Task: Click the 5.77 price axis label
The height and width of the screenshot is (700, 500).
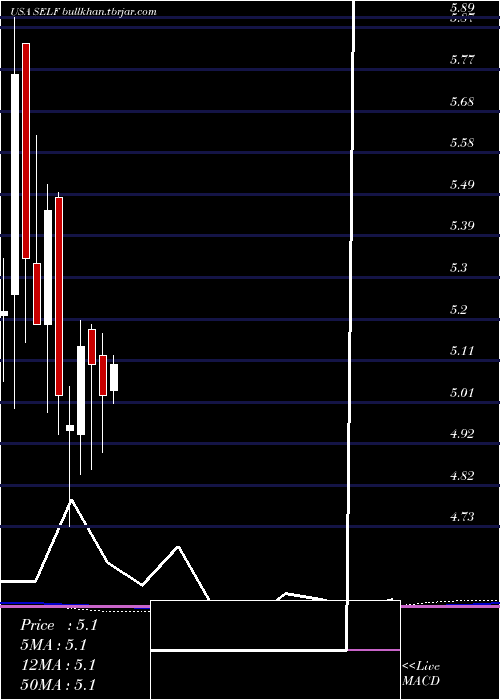Action: click(462, 59)
